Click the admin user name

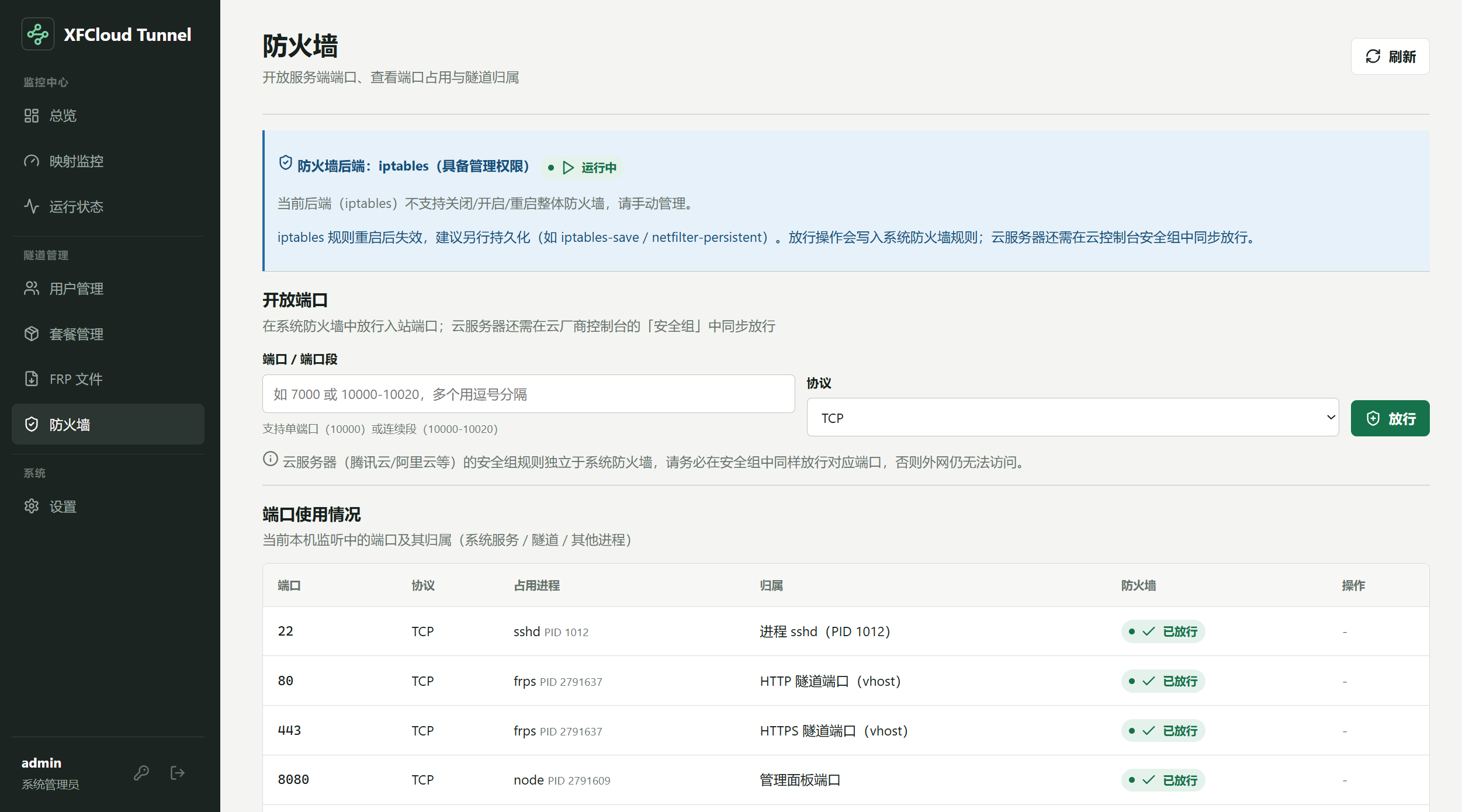click(x=41, y=763)
